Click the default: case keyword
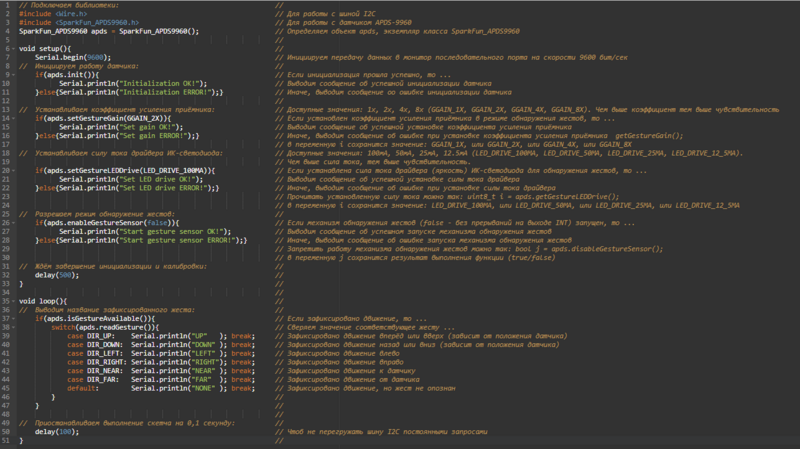The height and width of the screenshot is (449, 800). click(x=83, y=388)
